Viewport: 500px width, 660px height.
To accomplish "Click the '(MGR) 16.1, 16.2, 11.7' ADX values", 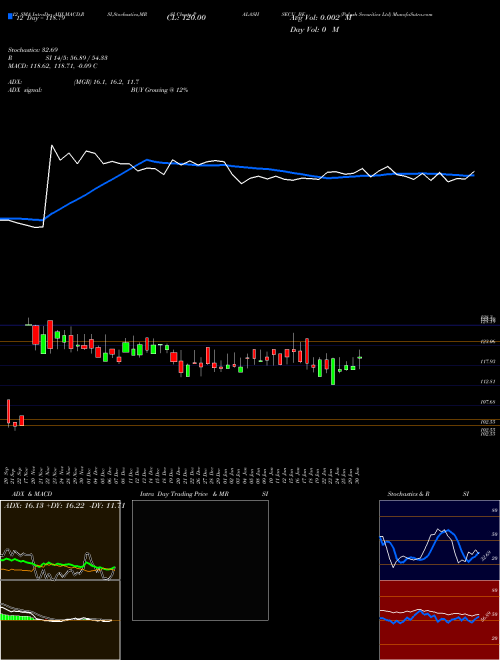I will click(106, 82).
